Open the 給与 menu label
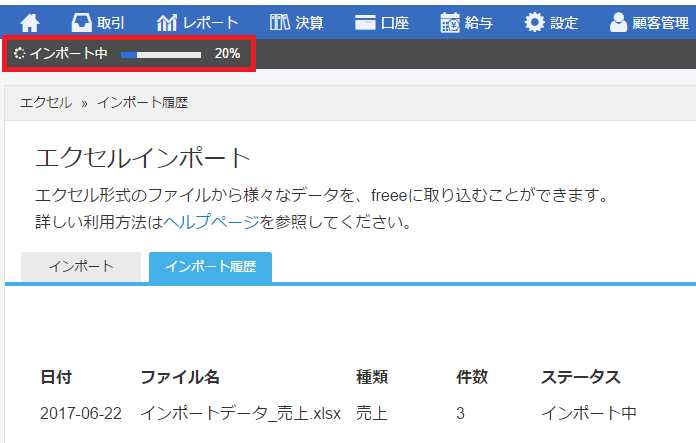Image resolution: width=696 pixels, height=443 pixels. (479, 23)
